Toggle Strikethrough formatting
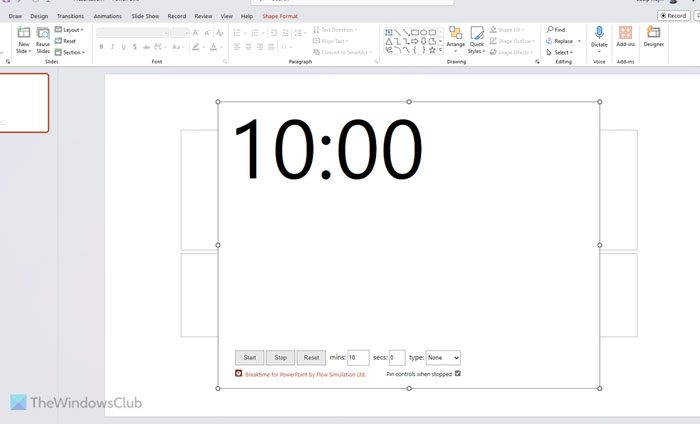 click(146, 47)
